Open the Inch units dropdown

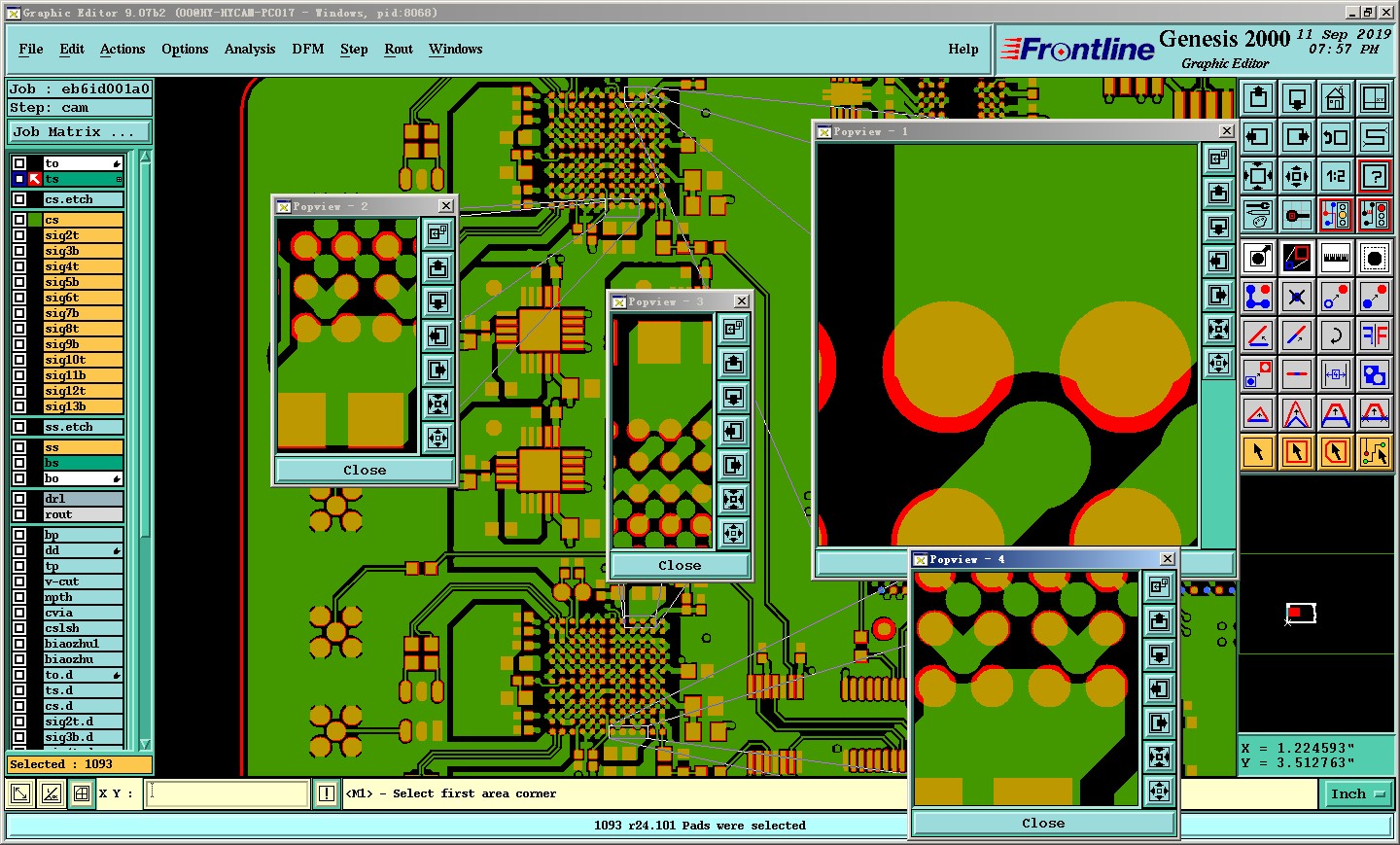[1357, 794]
